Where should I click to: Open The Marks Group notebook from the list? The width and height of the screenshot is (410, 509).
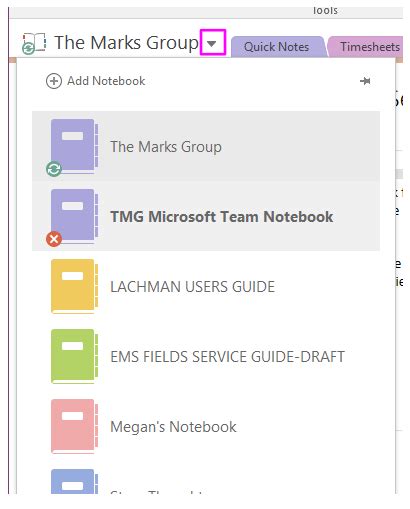click(x=206, y=146)
